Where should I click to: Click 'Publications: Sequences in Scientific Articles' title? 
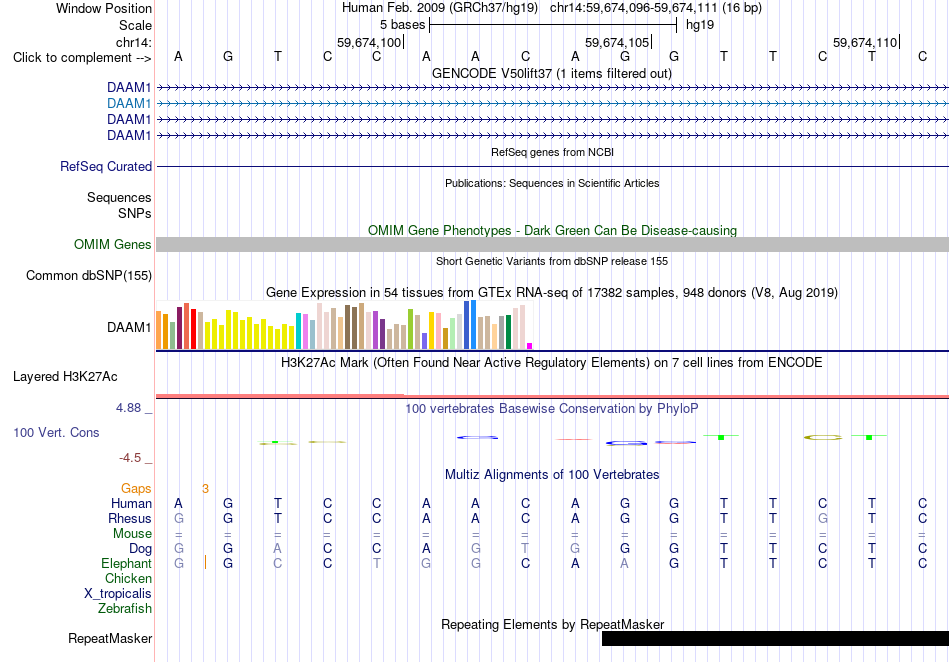(x=552, y=184)
